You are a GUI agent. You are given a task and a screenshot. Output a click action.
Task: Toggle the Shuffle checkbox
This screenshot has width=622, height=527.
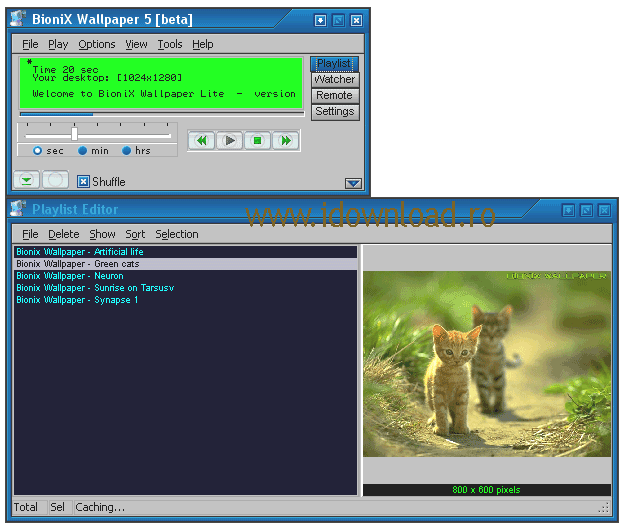click(x=83, y=182)
